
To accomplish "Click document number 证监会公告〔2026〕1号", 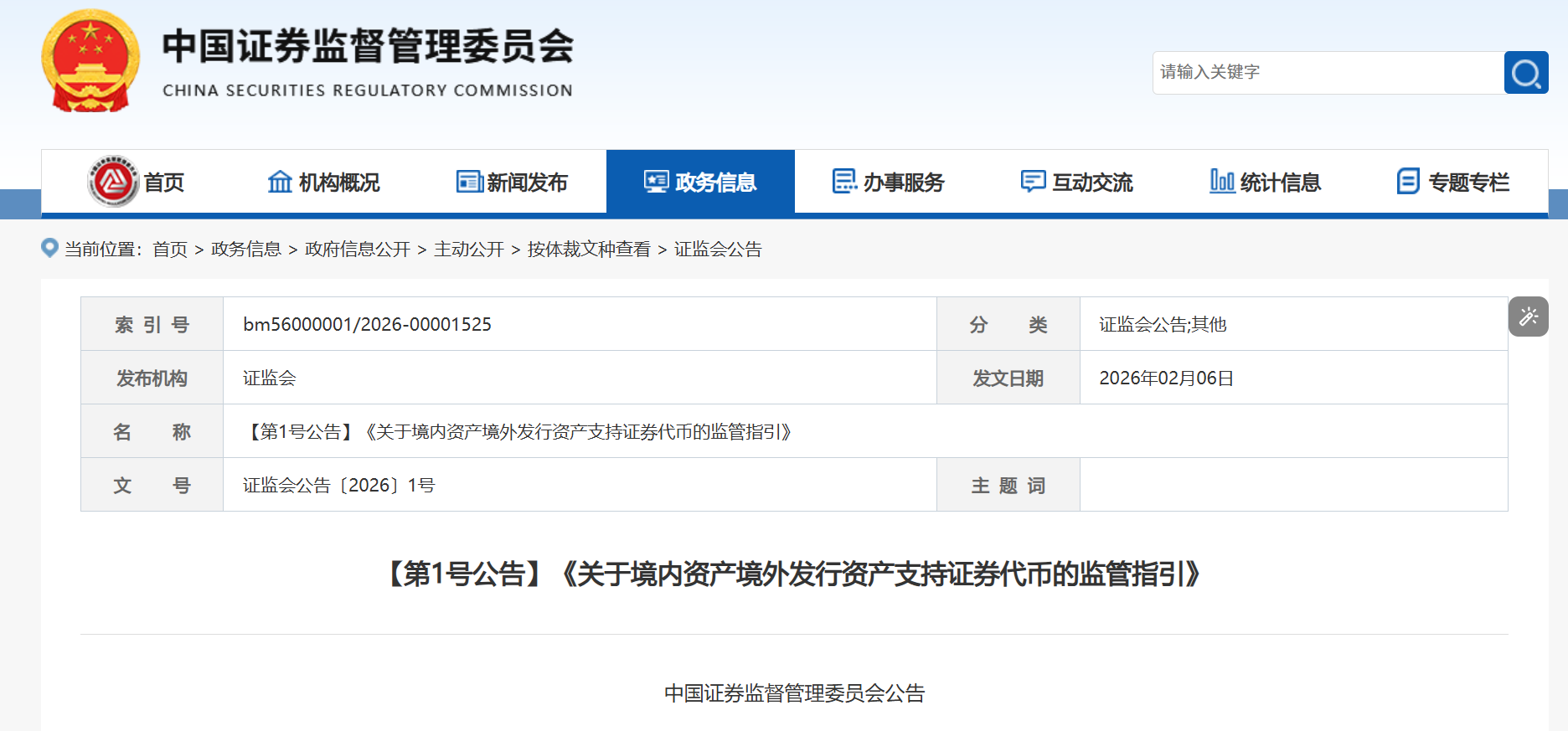I will pyautogui.click(x=339, y=485).
